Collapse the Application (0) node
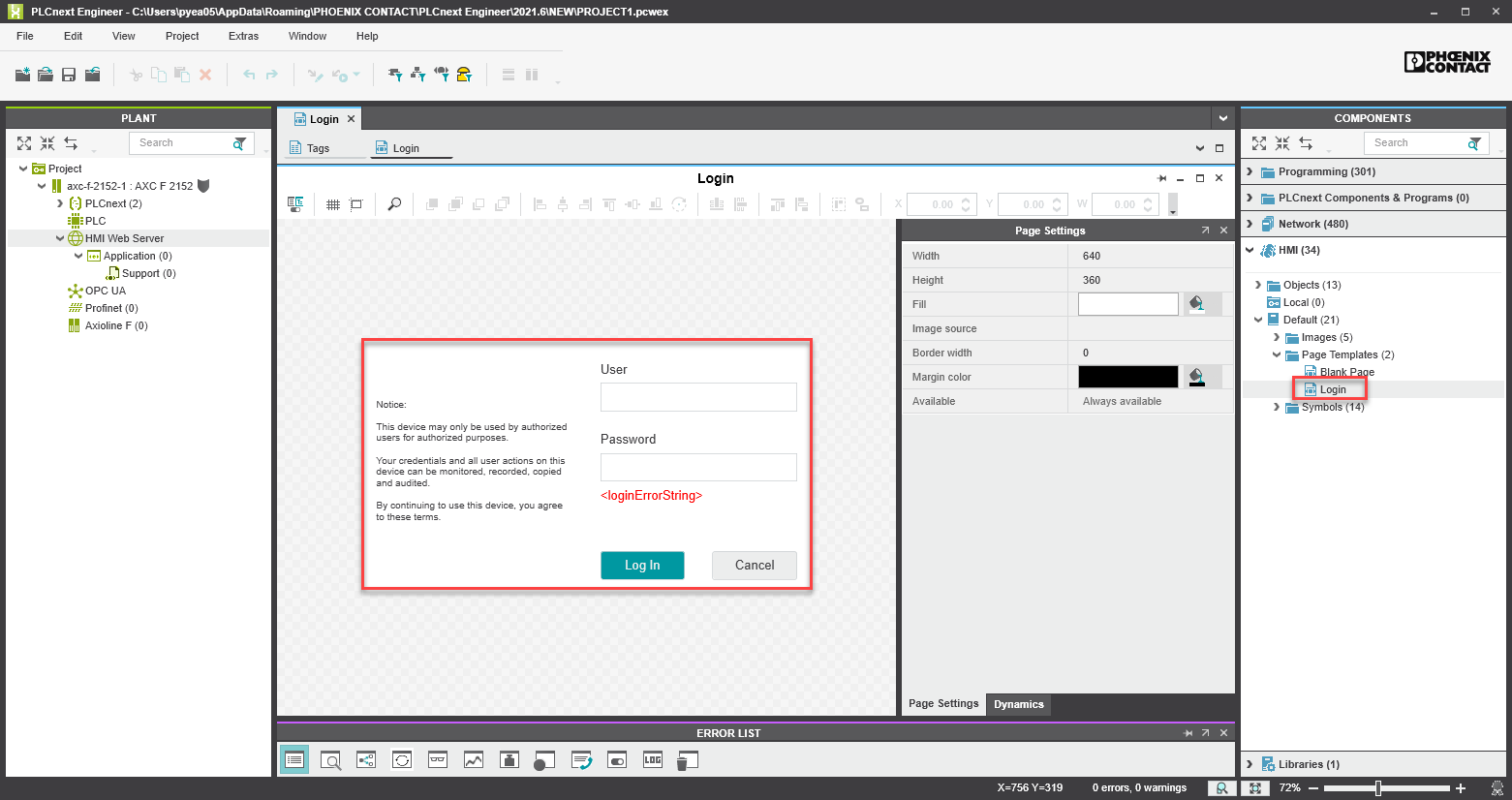This screenshot has height=800, width=1512. [78, 256]
